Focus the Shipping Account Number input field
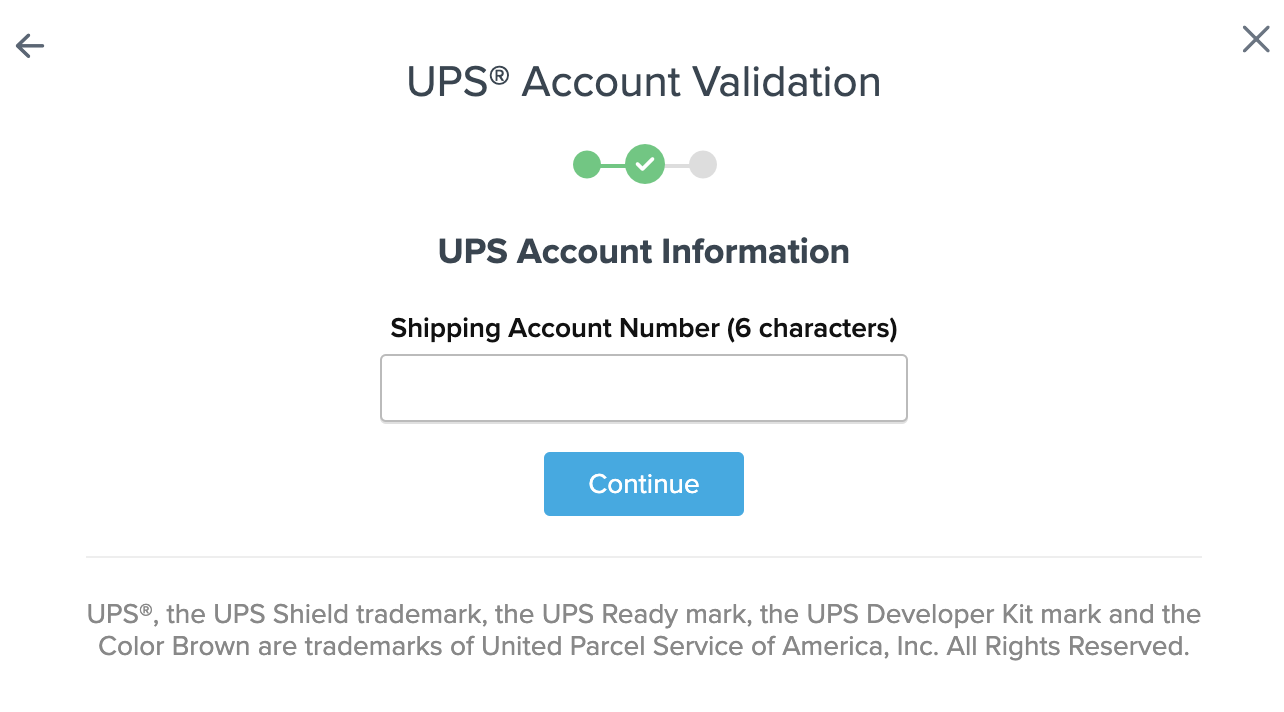This screenshot has height=712, width=1284. click(643, 388)
